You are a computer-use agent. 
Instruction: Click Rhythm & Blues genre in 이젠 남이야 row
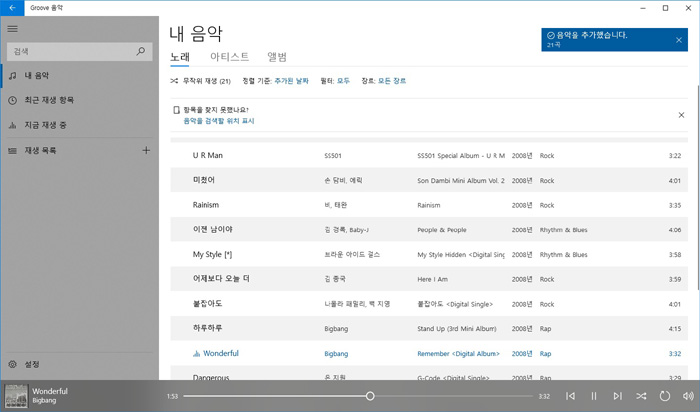point(563,230)
